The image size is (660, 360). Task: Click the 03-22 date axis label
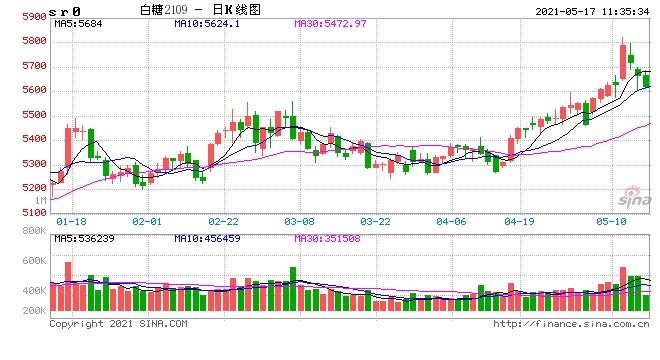(375, 221)
